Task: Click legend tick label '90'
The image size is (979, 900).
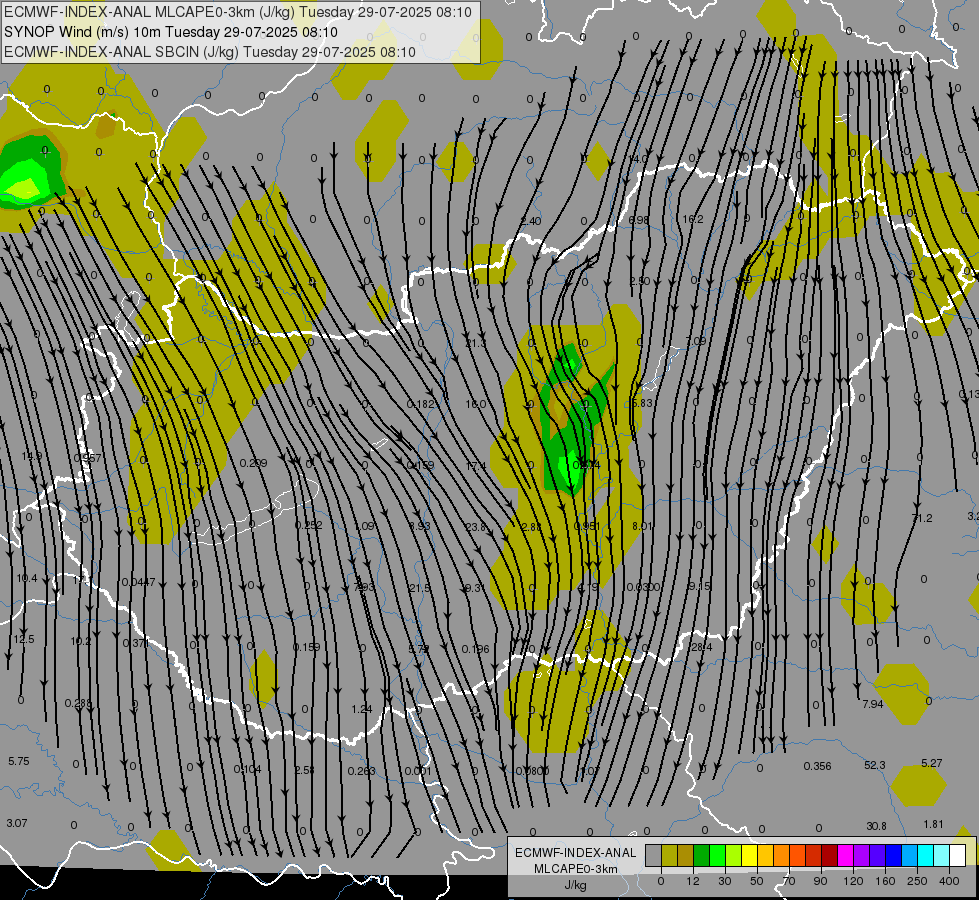Action: coord(820,881)
